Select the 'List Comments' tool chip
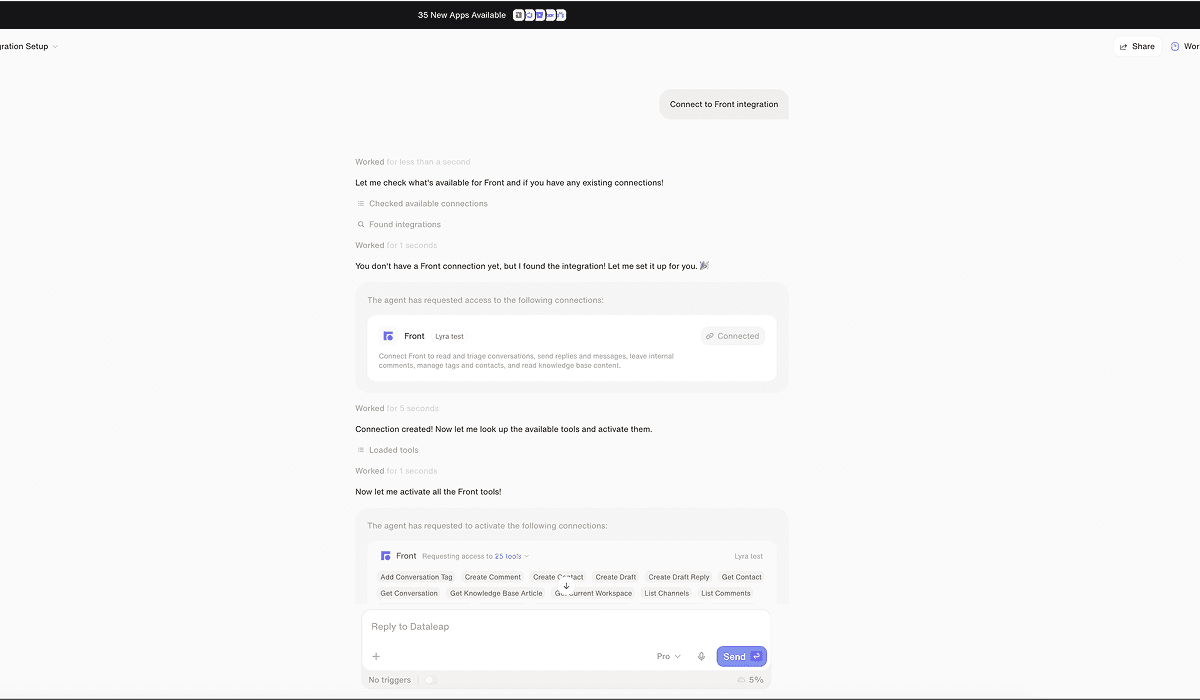 pos(725,593)
